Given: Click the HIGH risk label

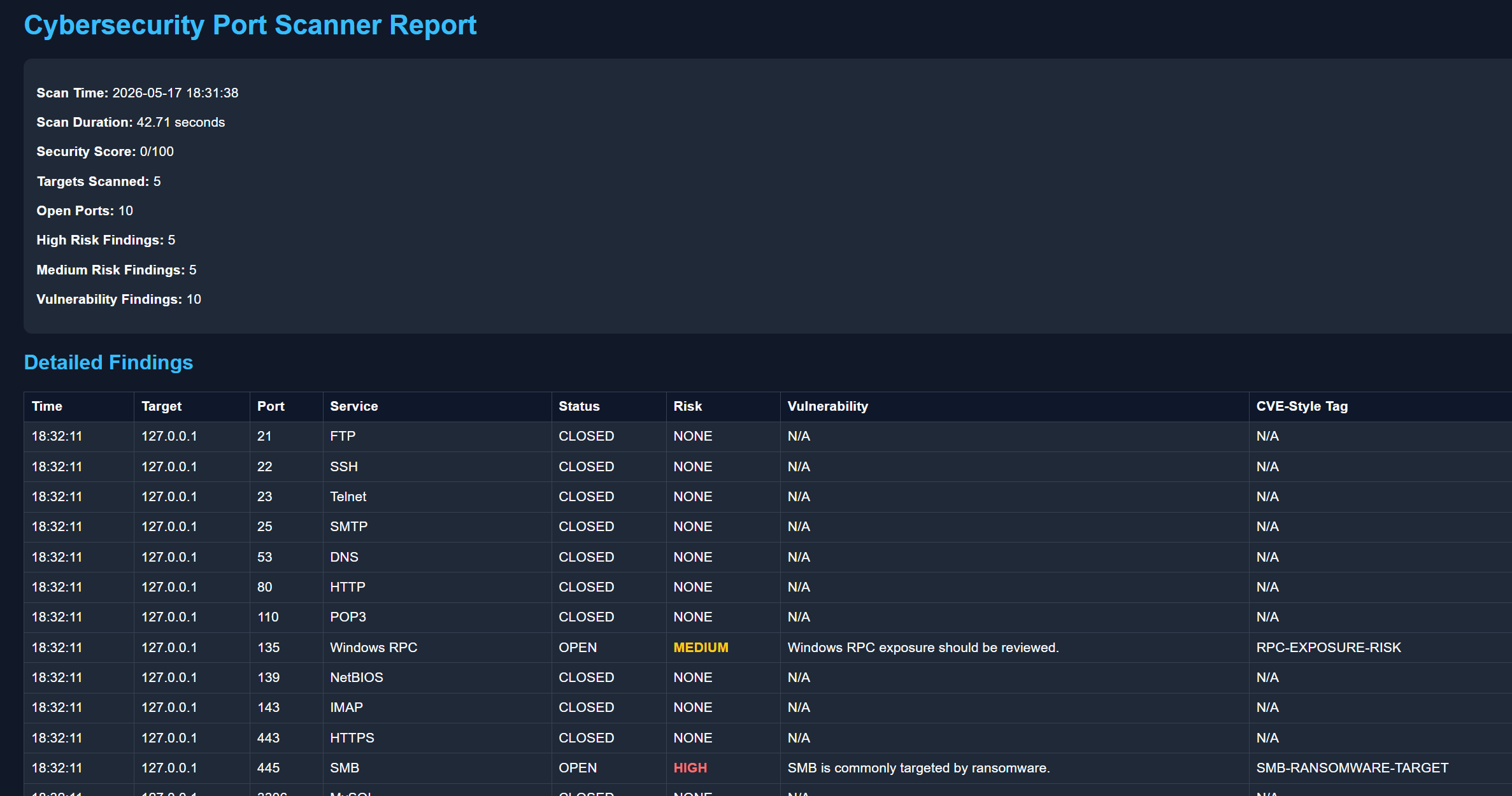Looking at the screenshot, I should click(x=690, y=768).
